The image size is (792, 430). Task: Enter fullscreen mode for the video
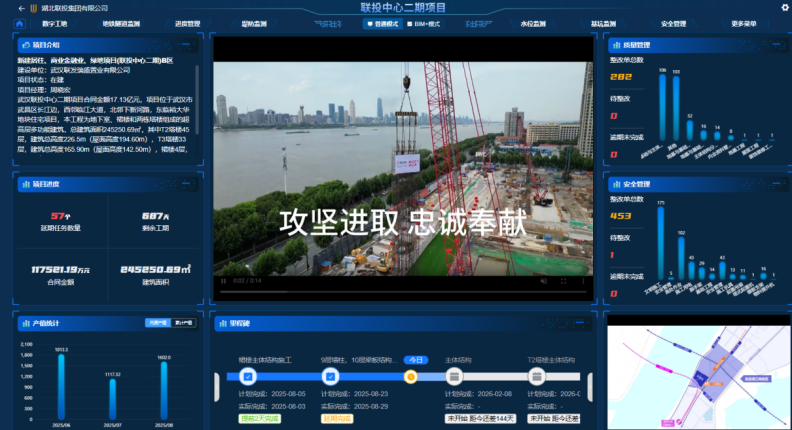pyautogui.click(x=563, y=281)
